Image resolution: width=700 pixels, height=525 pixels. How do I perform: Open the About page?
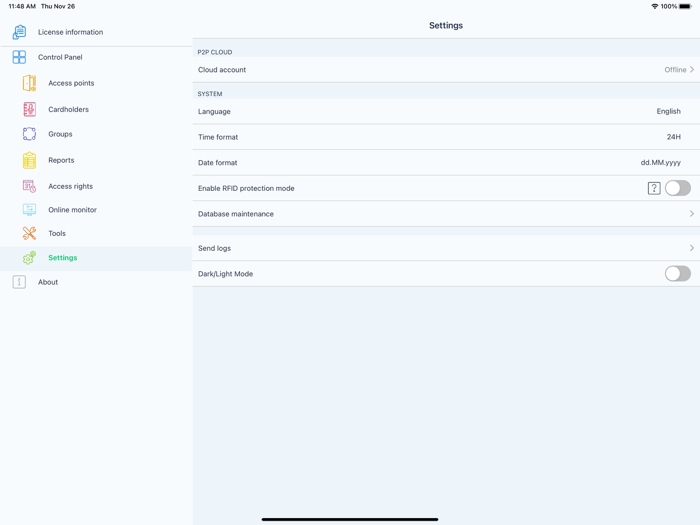point(48,282)
